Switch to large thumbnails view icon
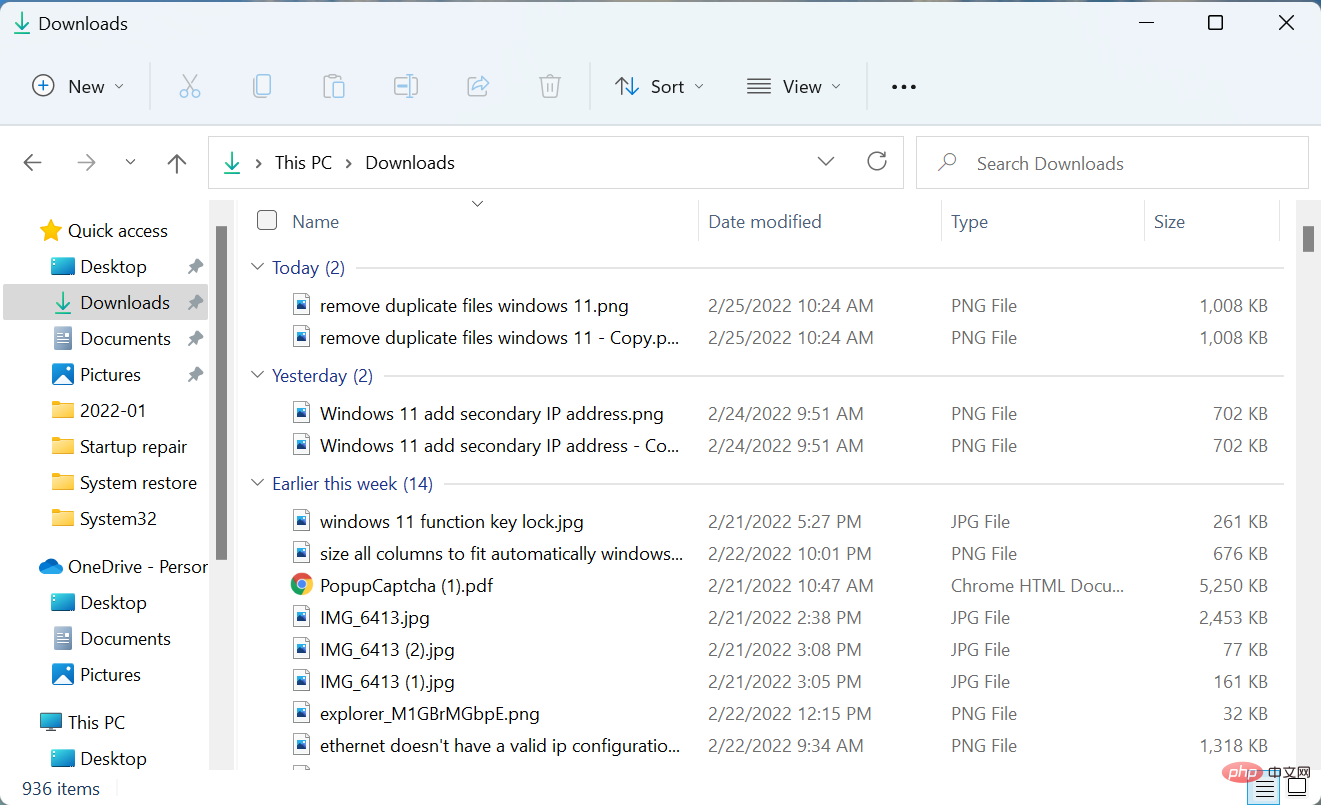 tap(1298, 789)
